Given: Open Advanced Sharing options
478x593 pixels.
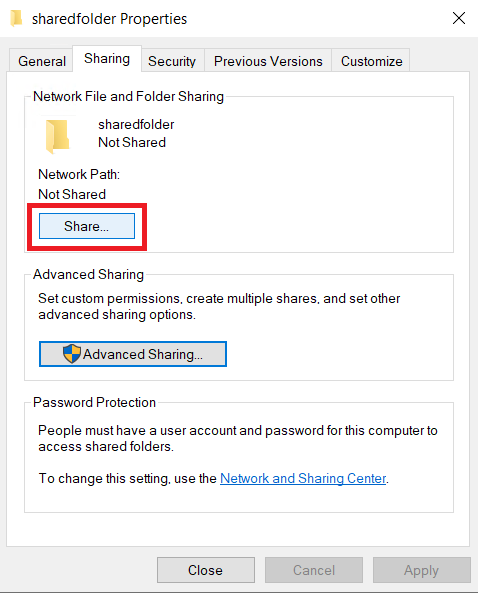Looking at the screenshot, I should [133, 354].
